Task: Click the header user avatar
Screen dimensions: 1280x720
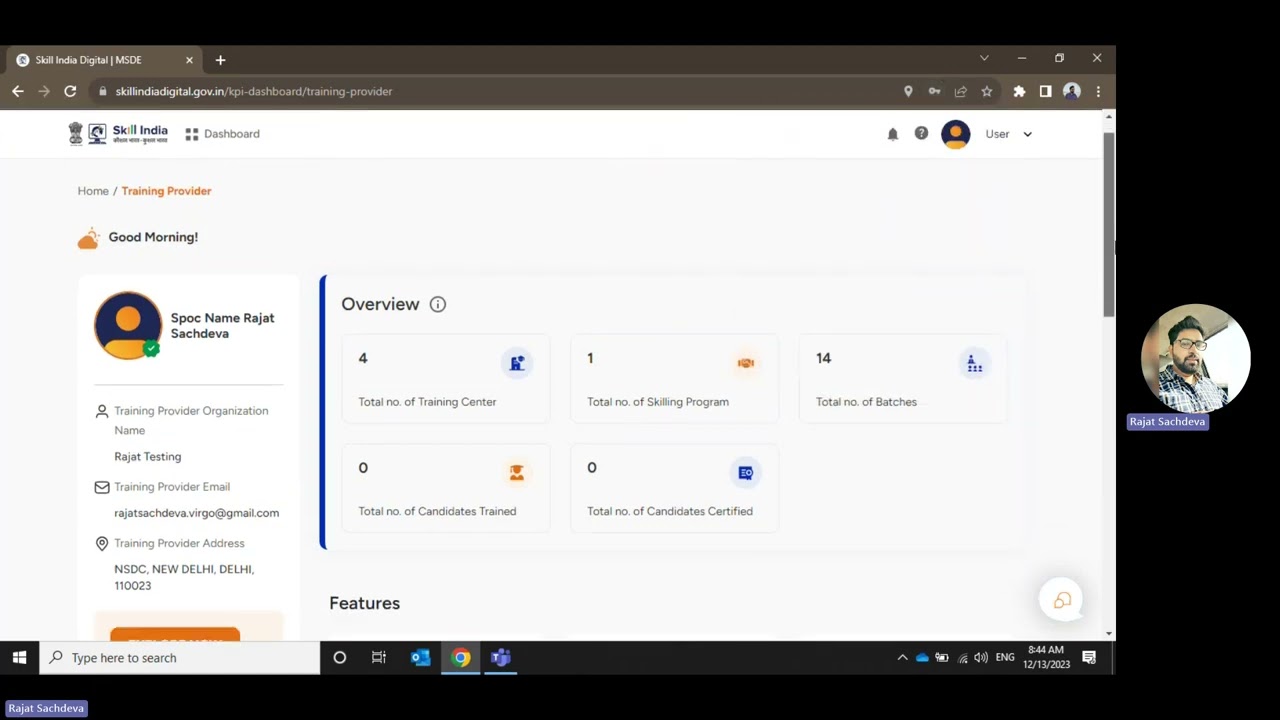Action: 956,134
